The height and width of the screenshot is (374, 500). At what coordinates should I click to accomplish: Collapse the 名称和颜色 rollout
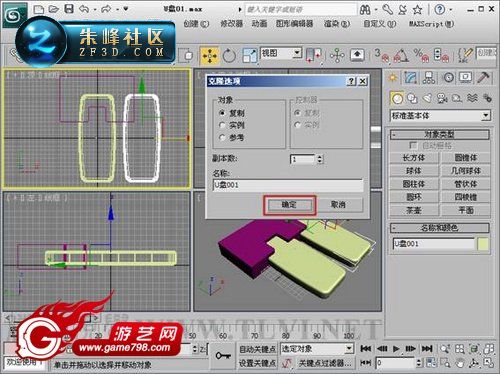point(440,228)
